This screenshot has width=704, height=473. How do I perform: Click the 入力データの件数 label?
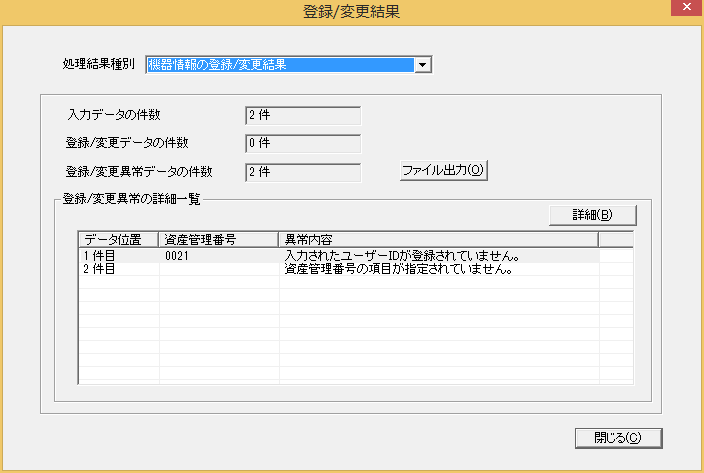coord(114,115)
